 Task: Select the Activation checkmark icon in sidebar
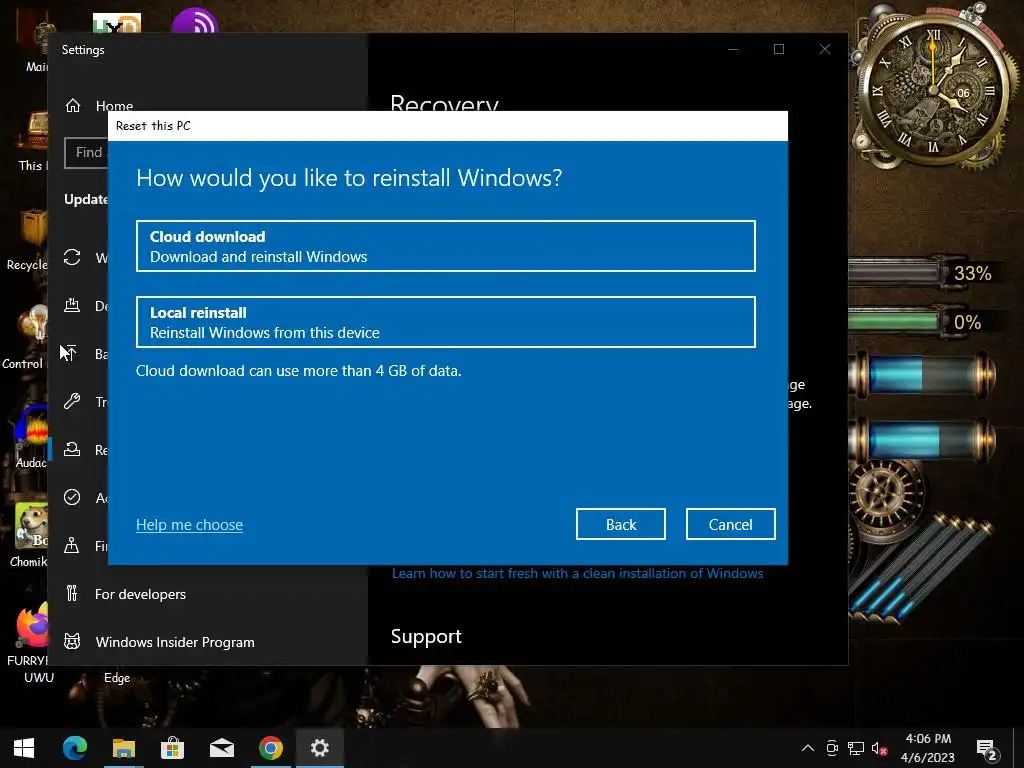coord(72,498)
